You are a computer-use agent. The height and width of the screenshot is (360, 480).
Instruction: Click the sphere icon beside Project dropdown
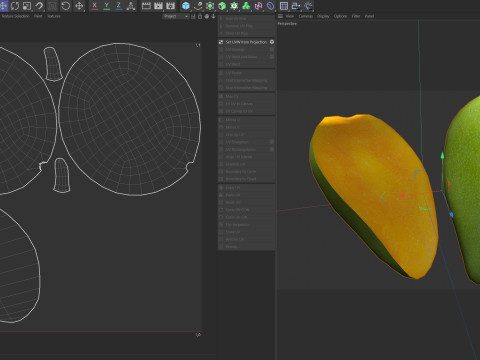207,16
